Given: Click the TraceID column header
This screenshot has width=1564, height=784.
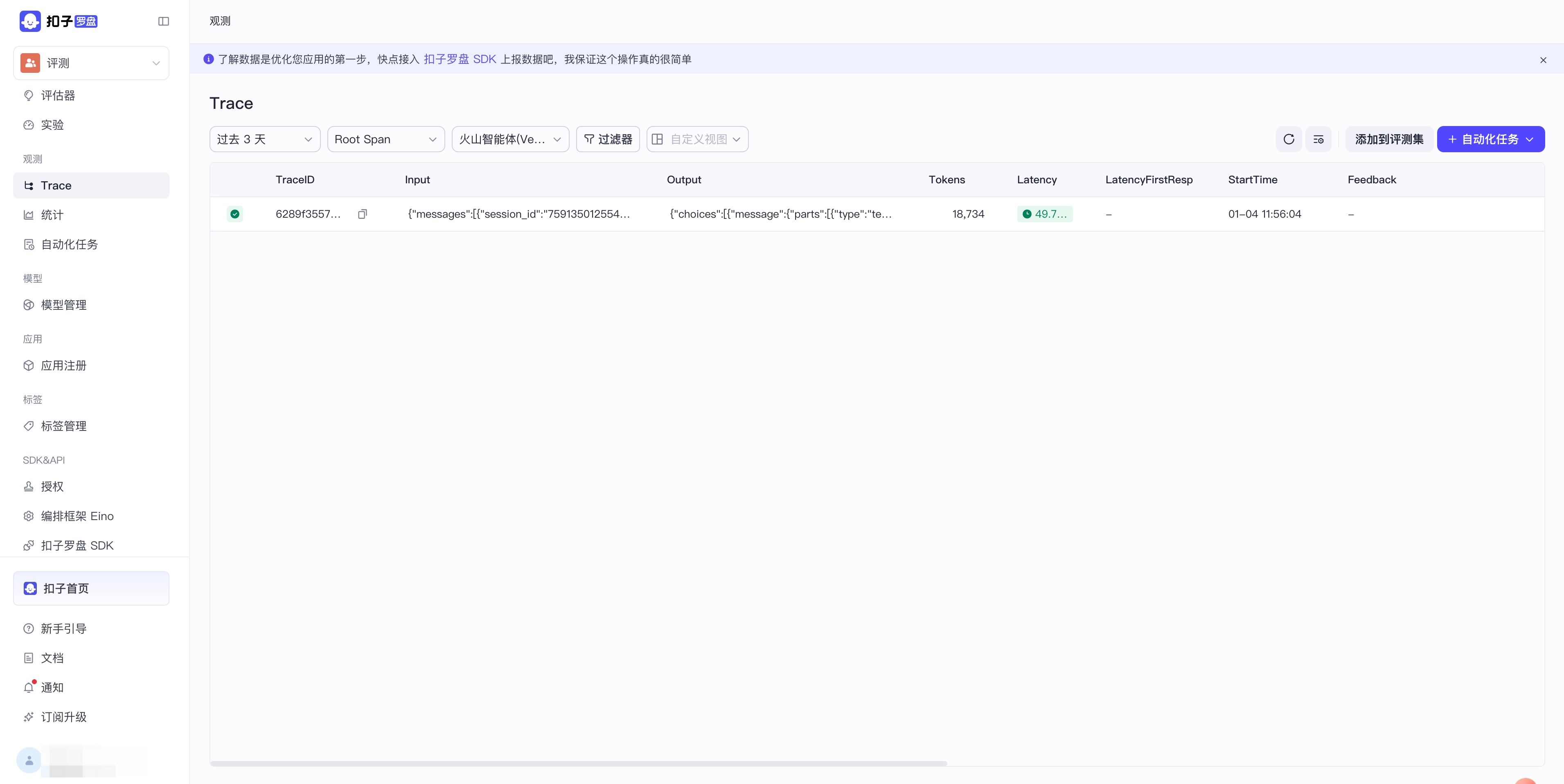Looking at the screenshot, I should click(295, 180).
